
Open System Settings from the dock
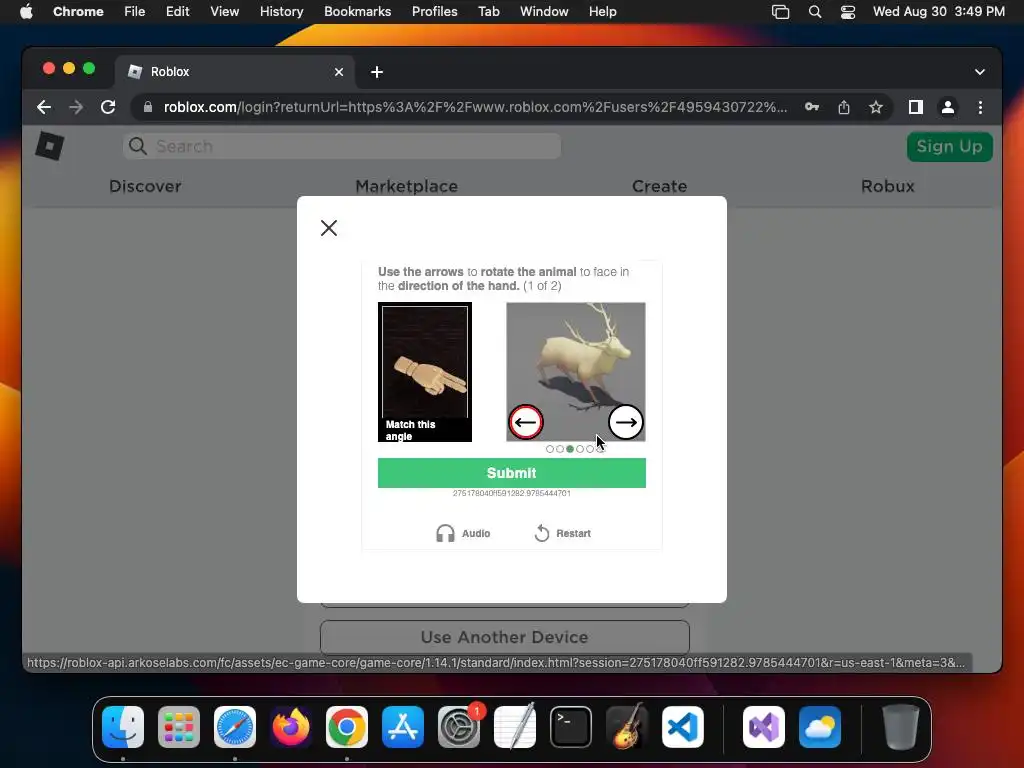click(x=458, y=727)
